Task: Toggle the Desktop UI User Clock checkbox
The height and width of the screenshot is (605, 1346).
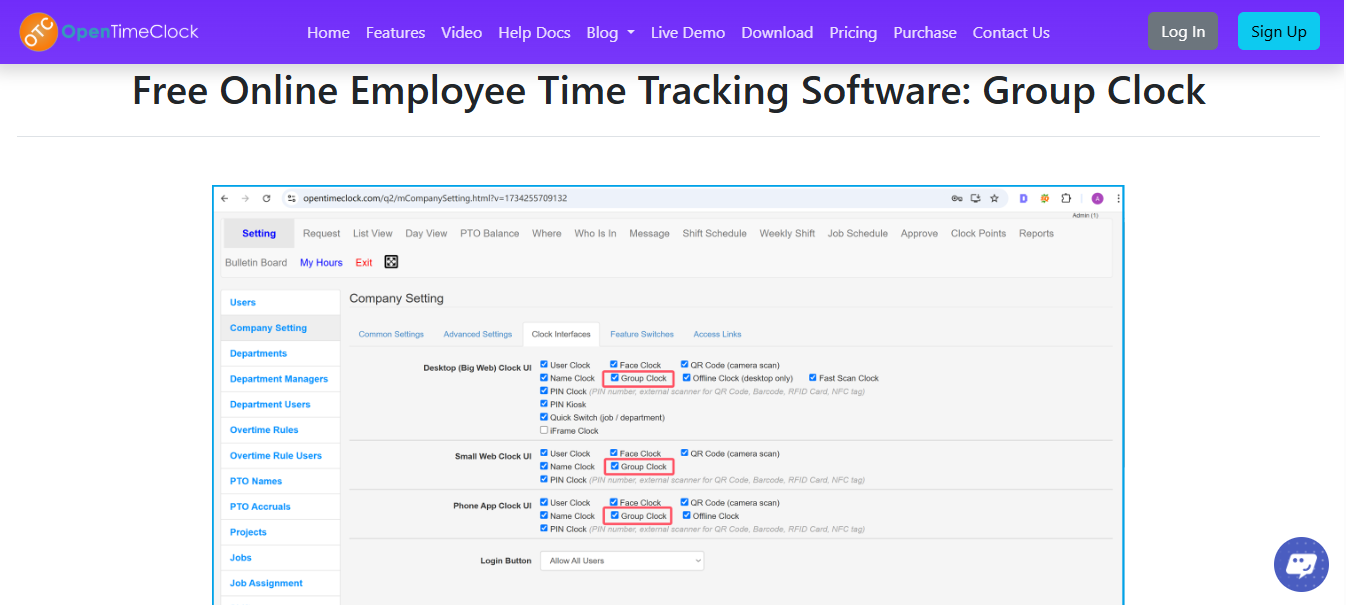Action: click(544, 365)
